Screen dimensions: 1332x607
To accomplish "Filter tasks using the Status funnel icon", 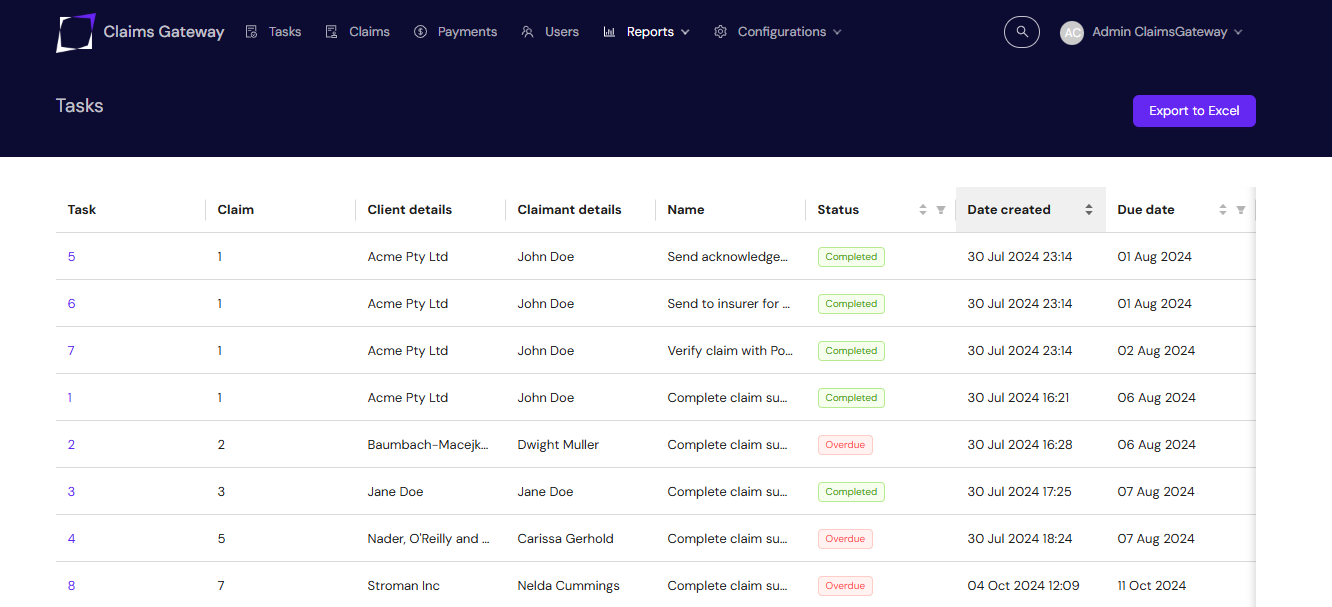I will click(940, 210).
